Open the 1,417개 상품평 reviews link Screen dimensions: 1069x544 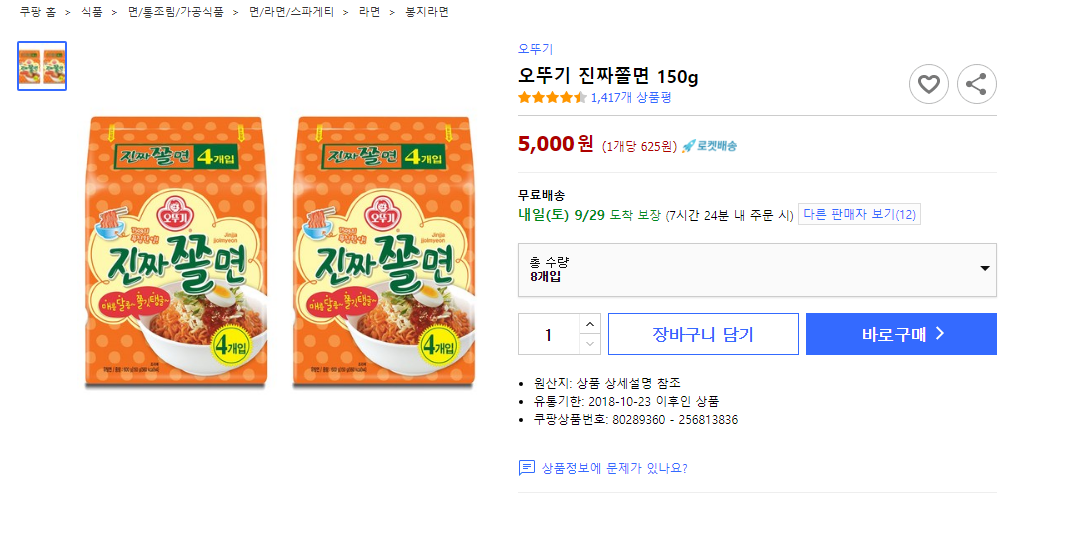(631, 97)
